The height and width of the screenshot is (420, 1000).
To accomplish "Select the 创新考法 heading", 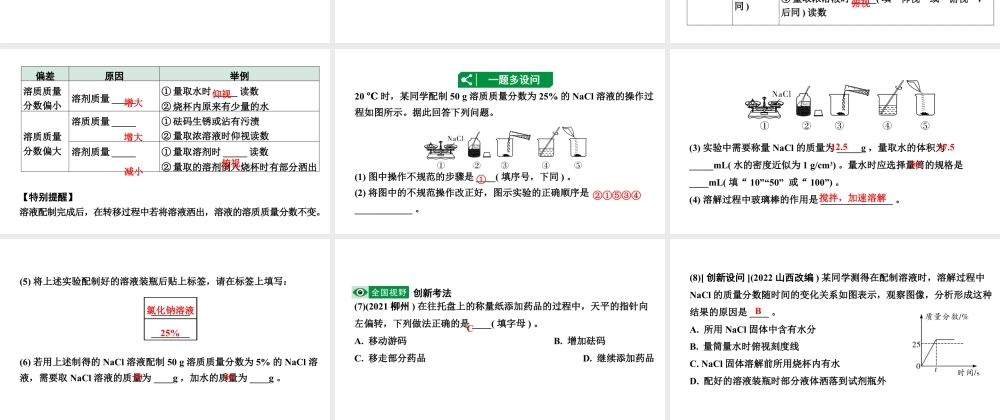I will 432,293.
